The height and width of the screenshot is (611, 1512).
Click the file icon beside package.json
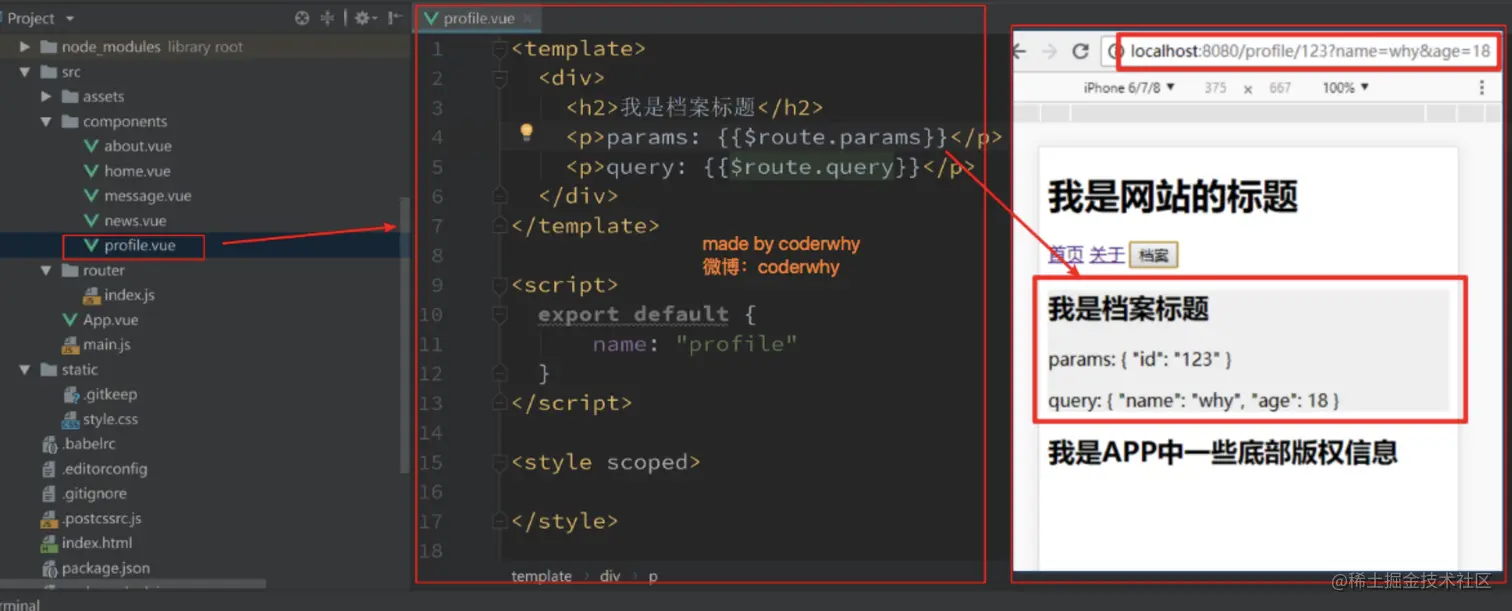[50, 568]
